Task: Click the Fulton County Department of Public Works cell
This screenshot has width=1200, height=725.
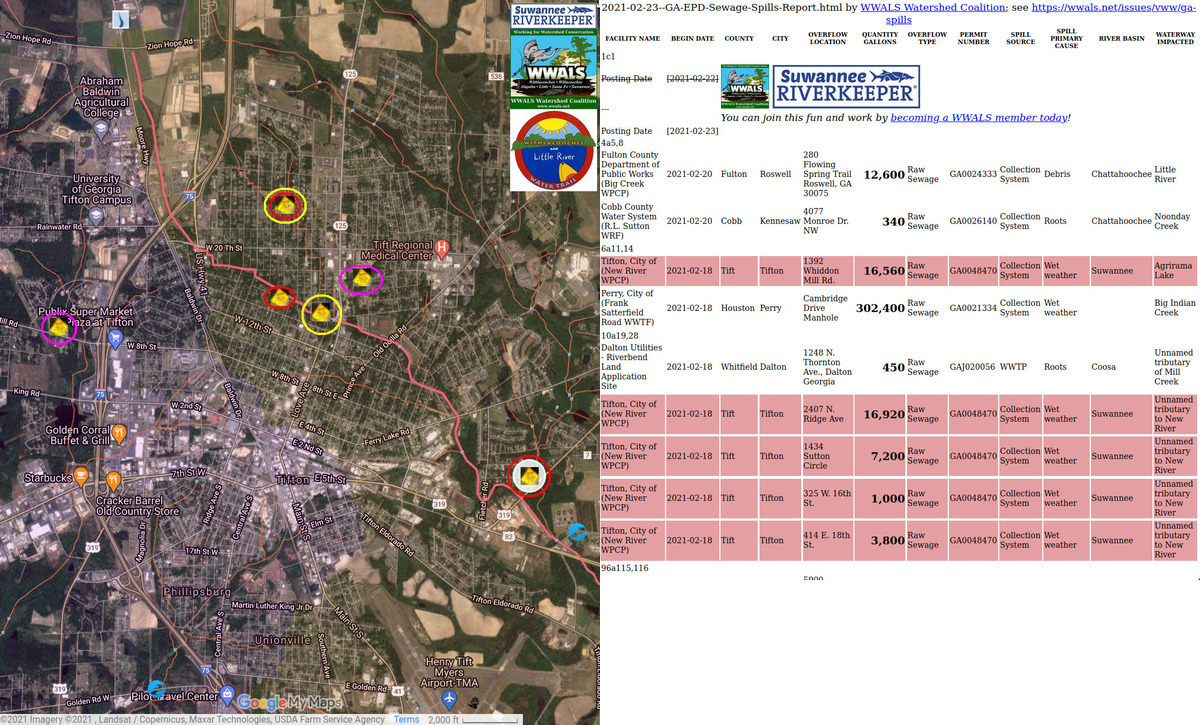Action: tap(630, 174)
